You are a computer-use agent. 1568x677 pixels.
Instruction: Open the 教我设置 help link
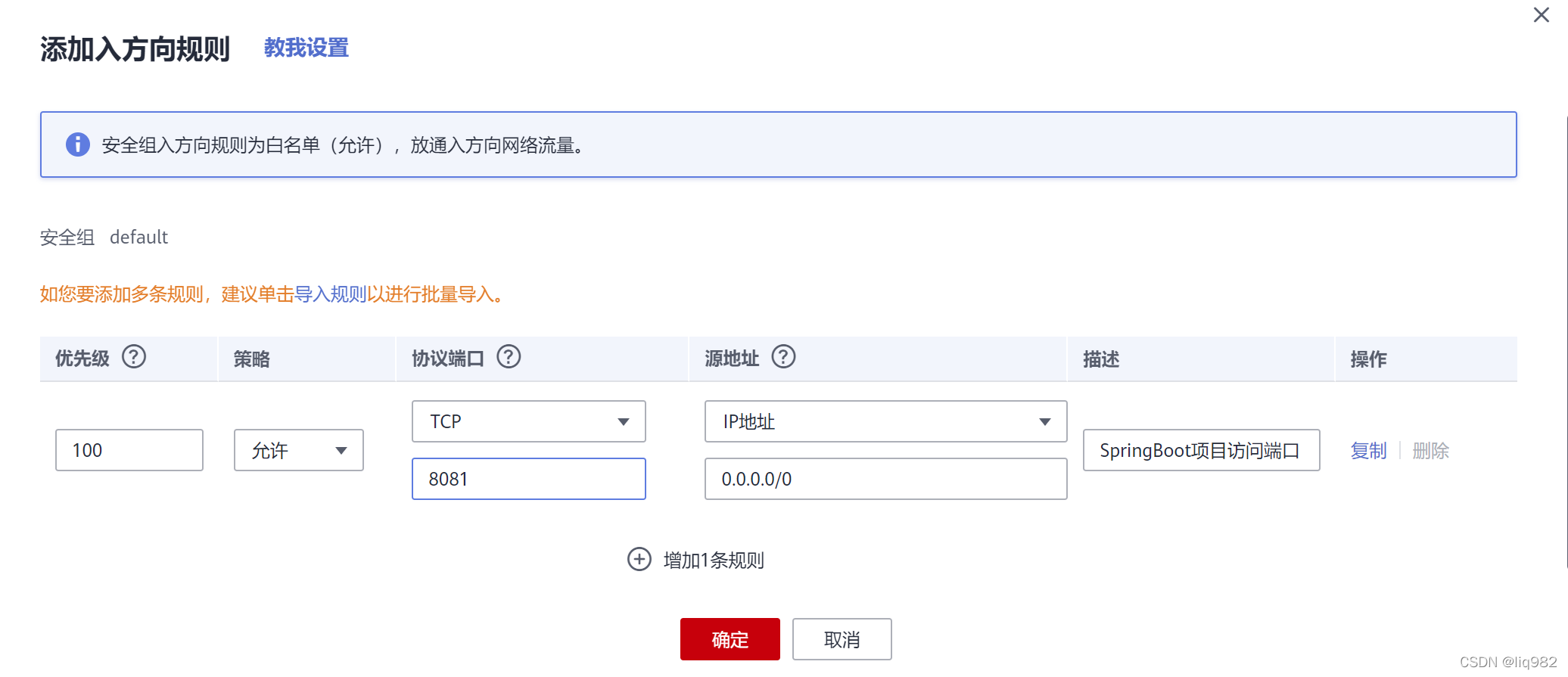coord(306,48)
